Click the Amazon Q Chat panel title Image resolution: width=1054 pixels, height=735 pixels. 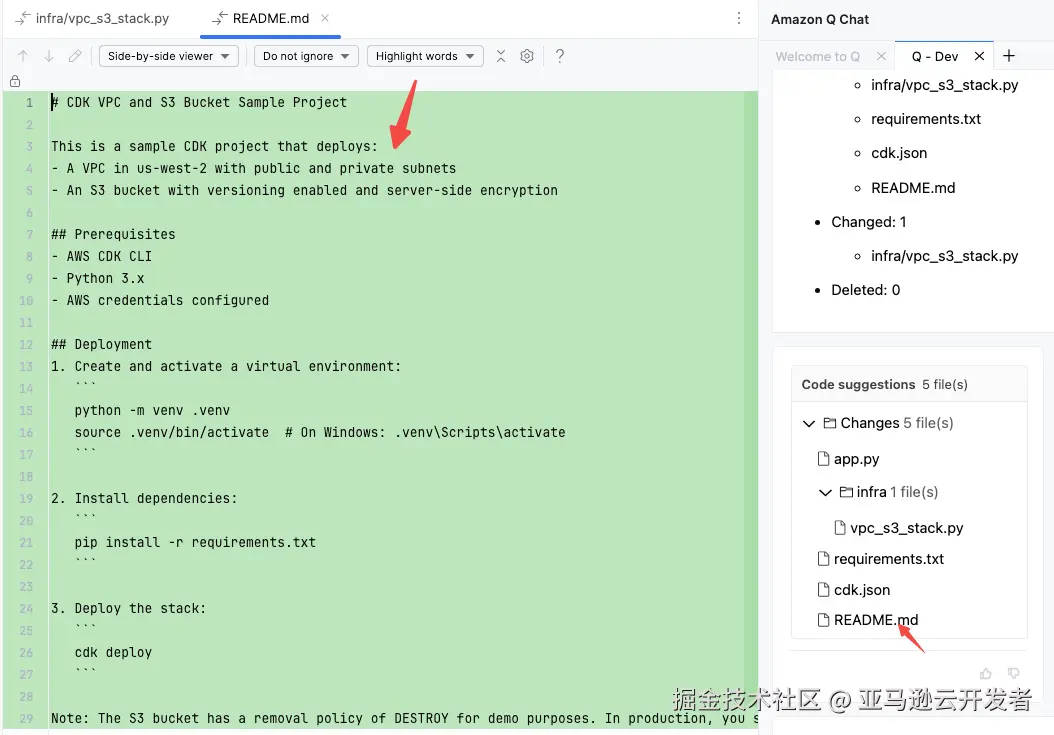point(819,20)
